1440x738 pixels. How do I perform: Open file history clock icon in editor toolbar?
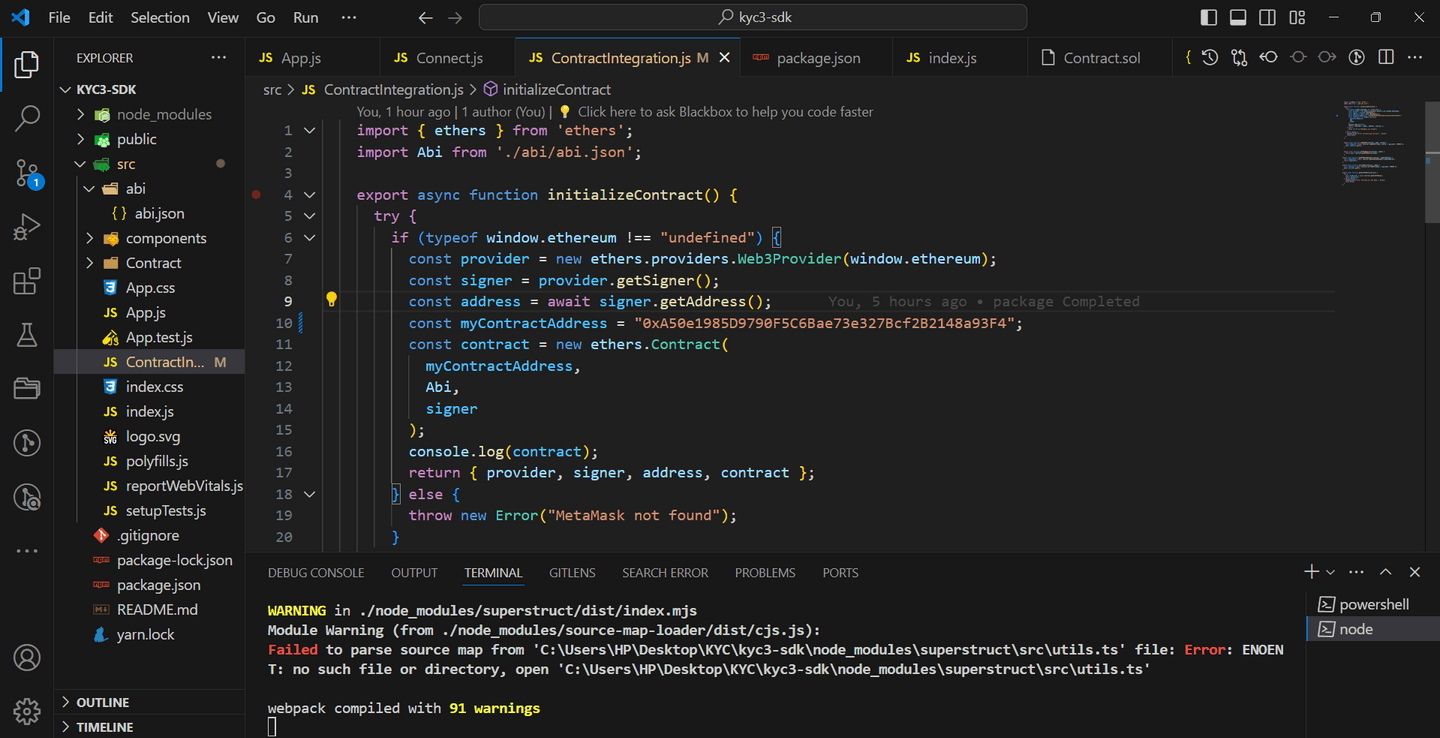click(x=1210, y=58)
